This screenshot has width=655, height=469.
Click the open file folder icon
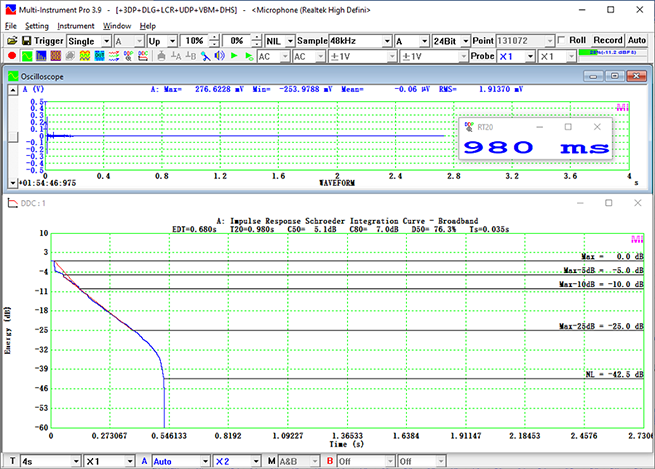click(12, 41)
